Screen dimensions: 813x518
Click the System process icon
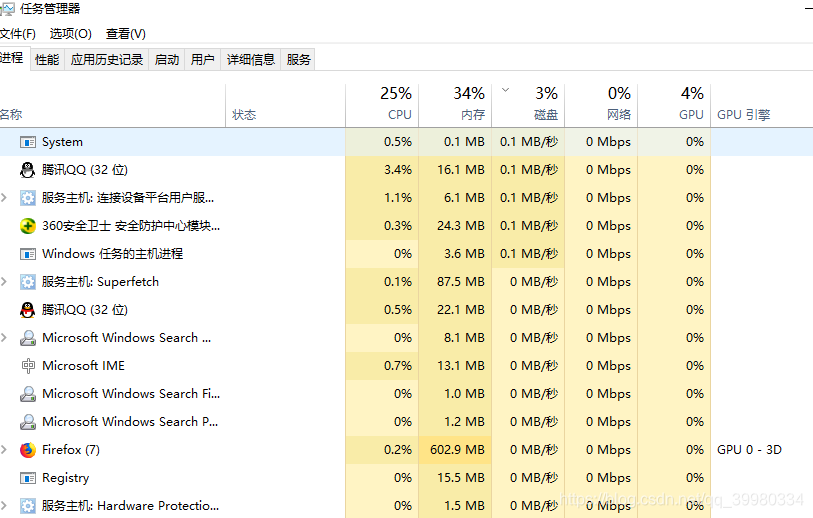coord(27,142)
